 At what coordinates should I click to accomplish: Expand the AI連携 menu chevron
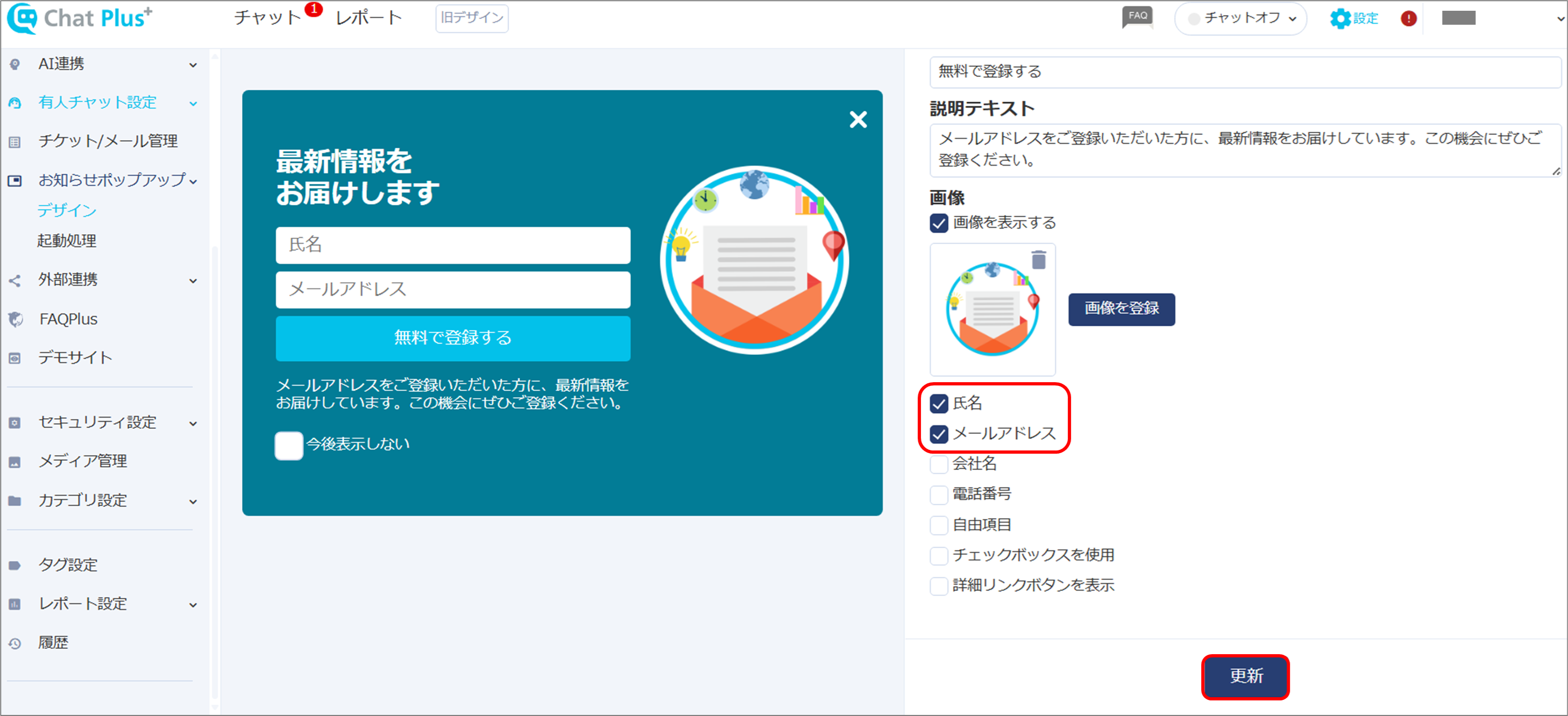[x=193, y=65]
